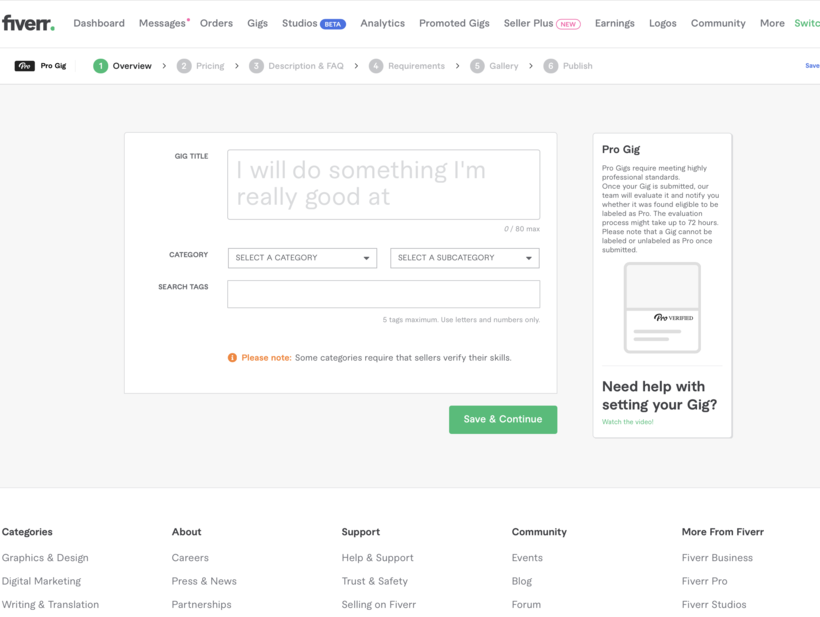Open Seller Plus in the navigation
Viewport: 820px width, 617px height.
(x=542, y=24)
